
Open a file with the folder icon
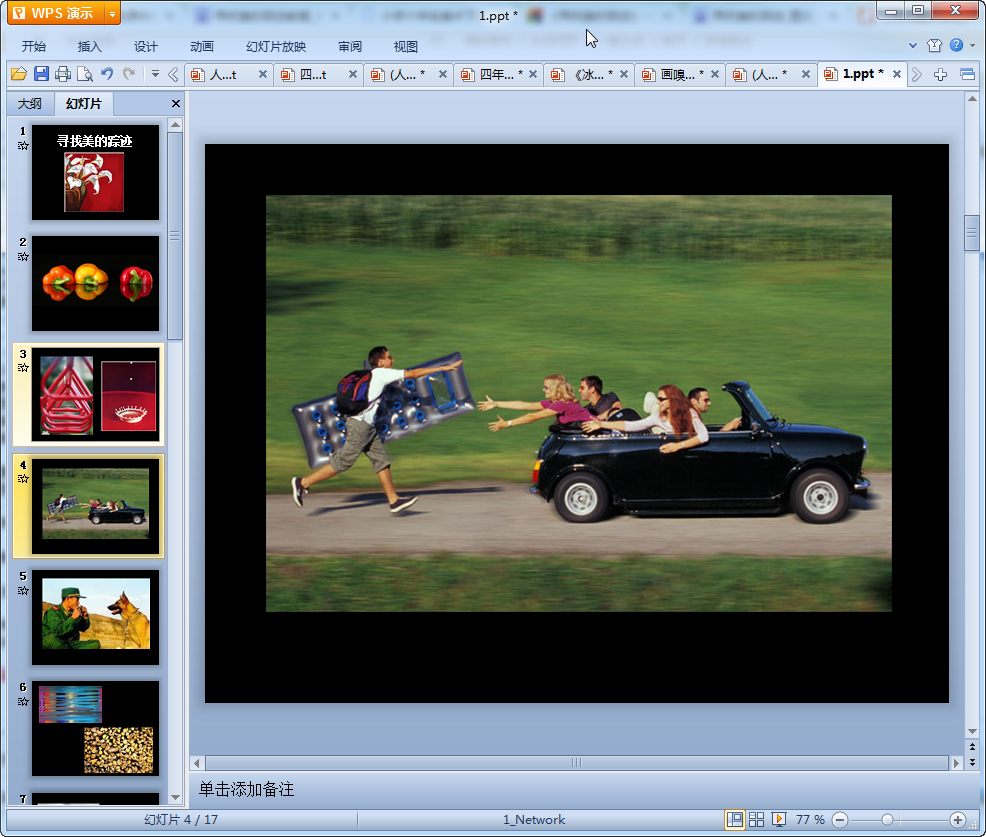point(19,74)
